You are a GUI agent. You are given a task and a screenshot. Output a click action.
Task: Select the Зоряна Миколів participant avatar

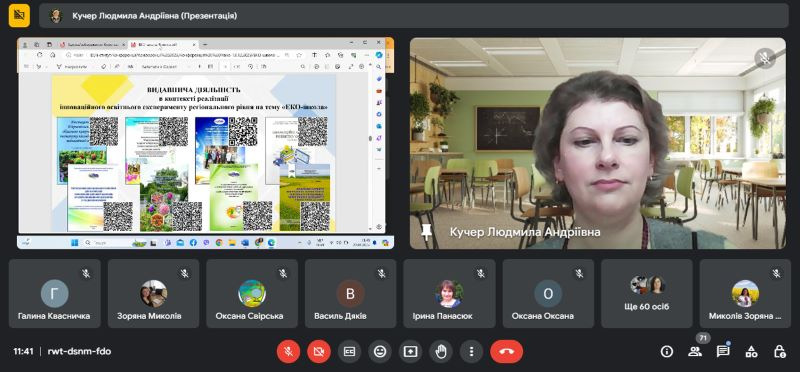tap(154, 293)
